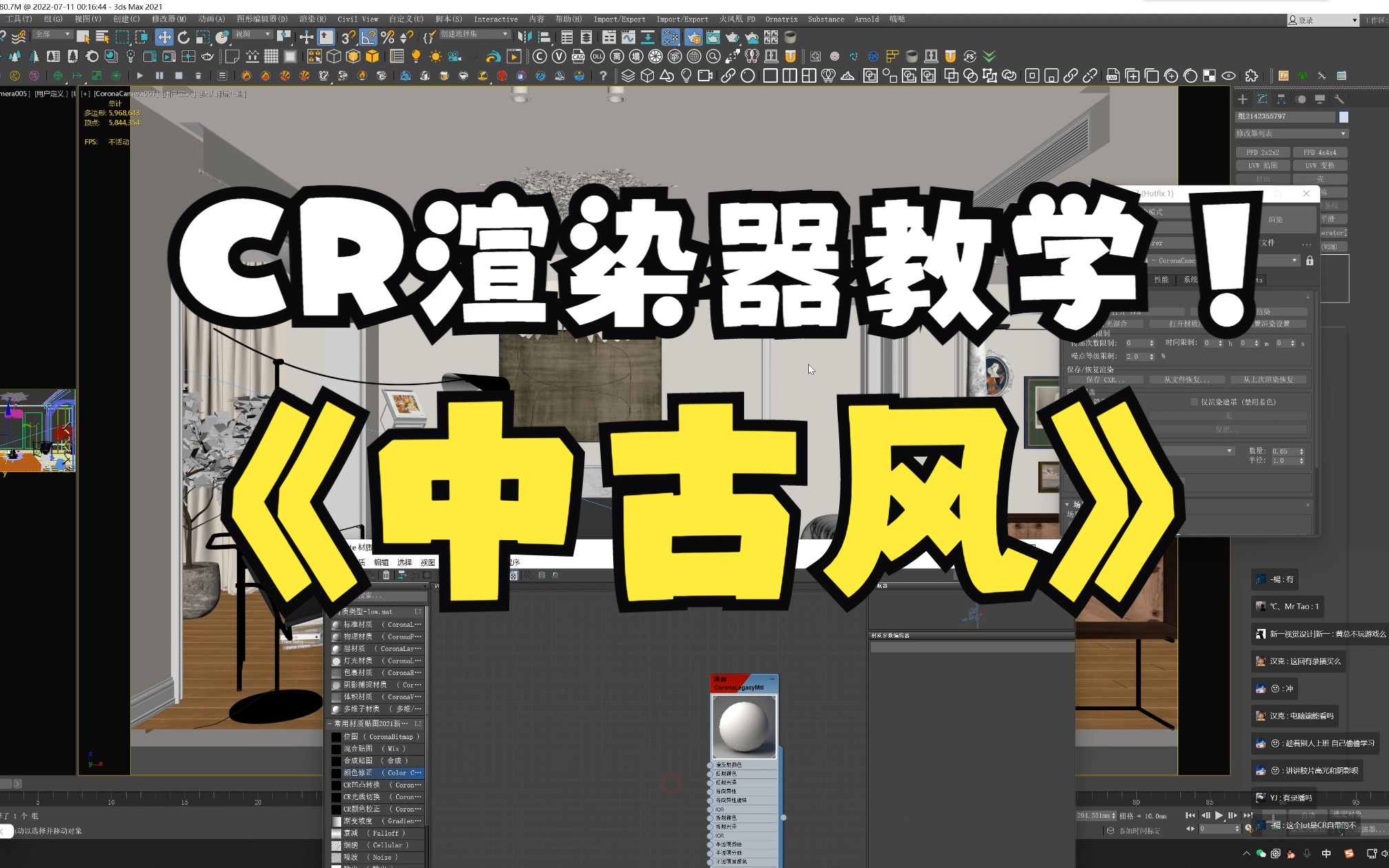Click the Align tool icon

(x=544, y=37)
